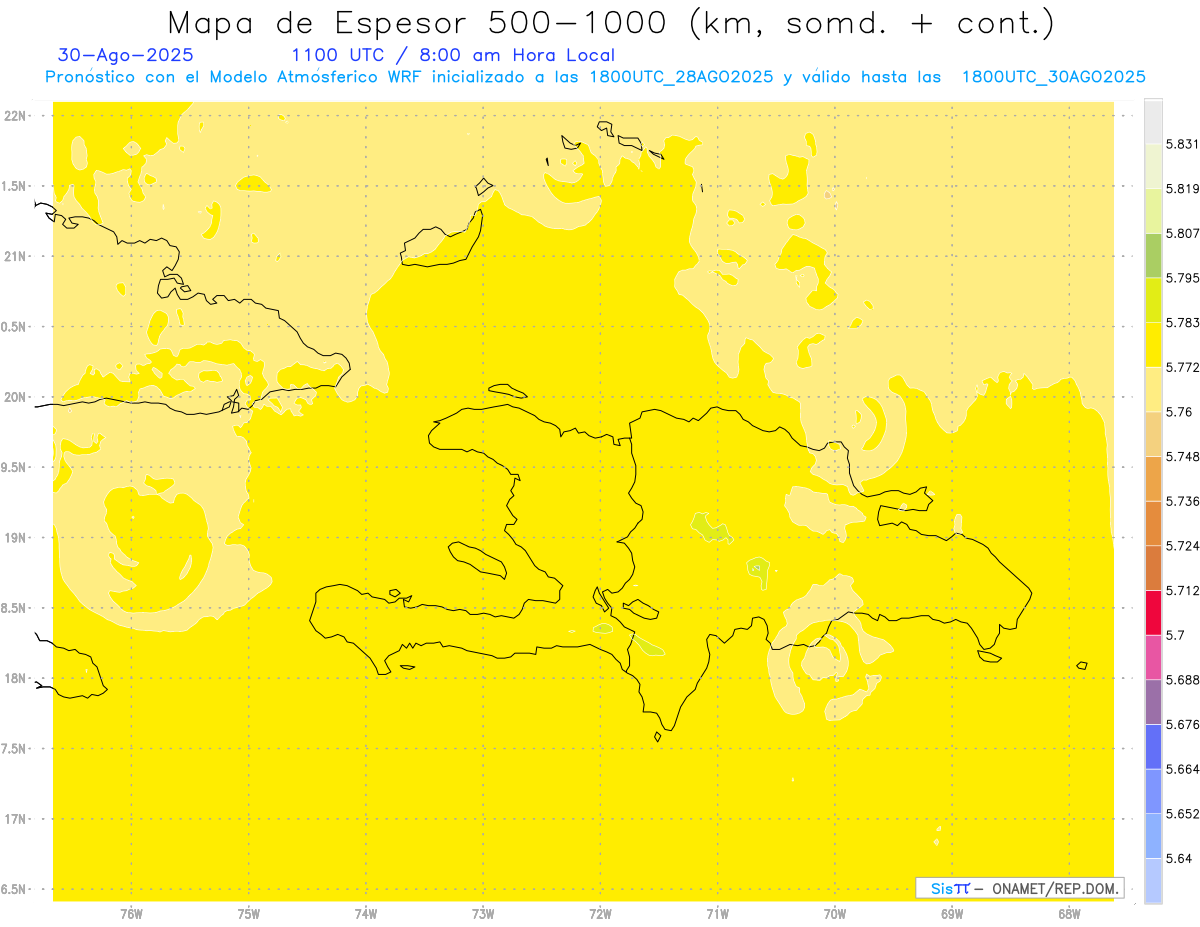This screenshot has height=927, width=1200.
Task: Click the lowest scale label 5.64
Action: click(1180, 859)
